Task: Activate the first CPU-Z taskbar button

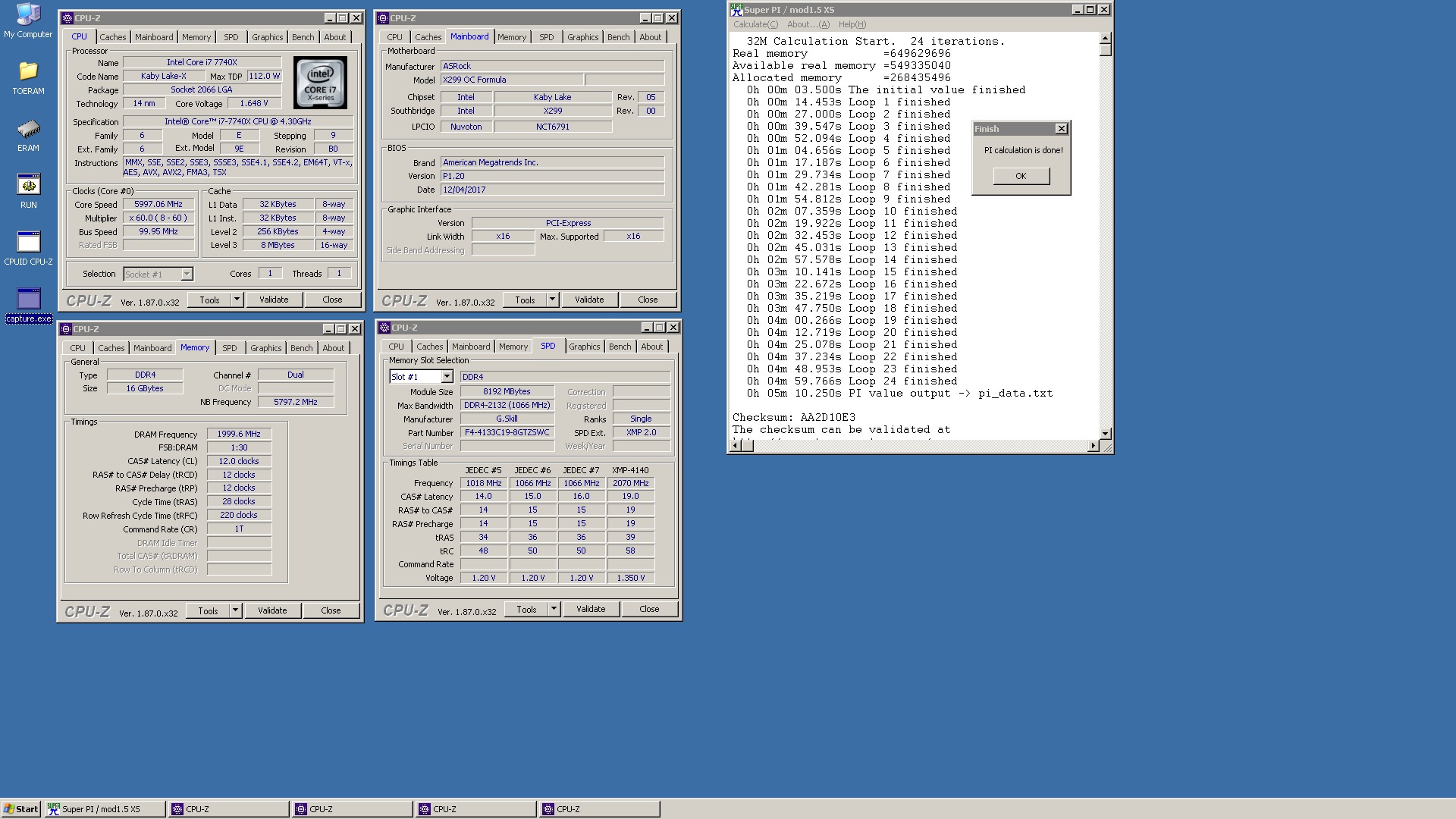Action: click(x=229, y=809)
